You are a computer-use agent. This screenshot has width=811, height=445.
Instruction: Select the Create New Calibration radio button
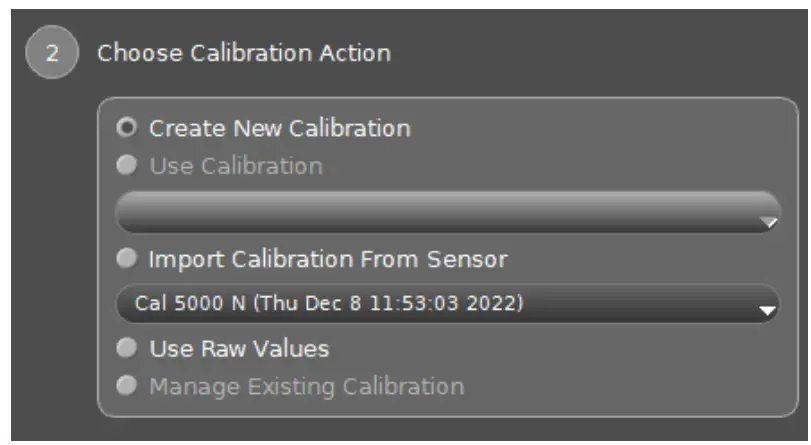pyautogui.click(x=127, y=129)
